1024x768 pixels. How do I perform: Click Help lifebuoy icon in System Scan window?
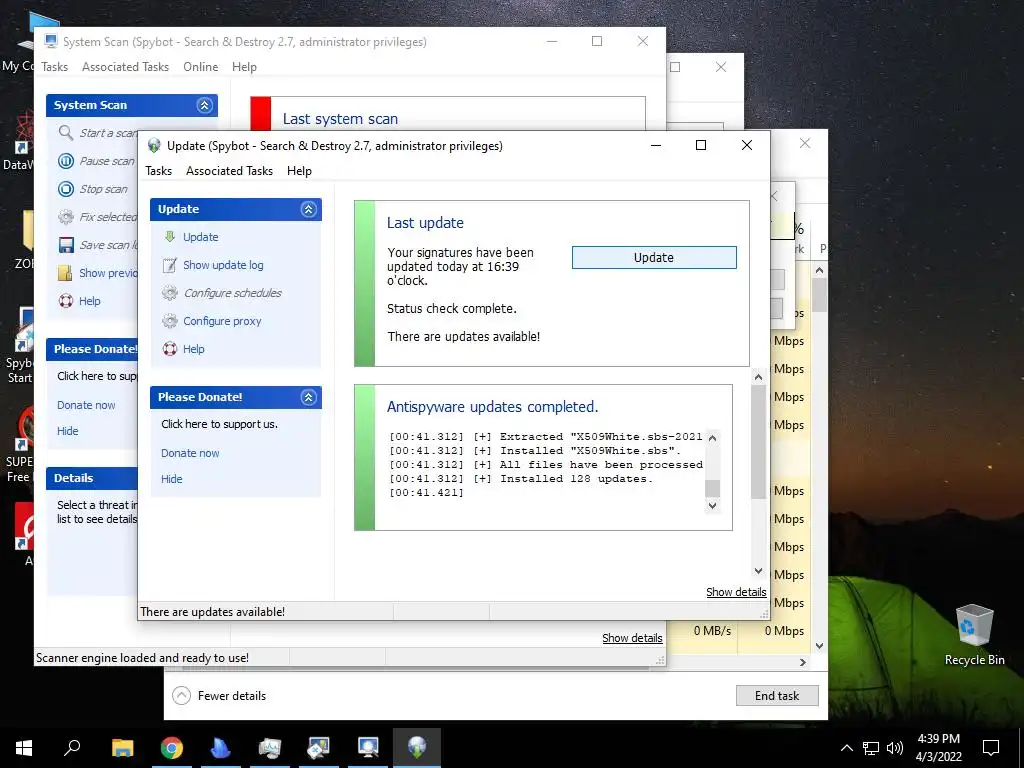point(66,301)
